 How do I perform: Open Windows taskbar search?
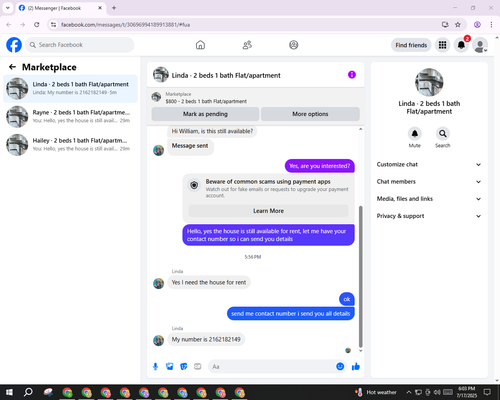(x=28, y=392)
